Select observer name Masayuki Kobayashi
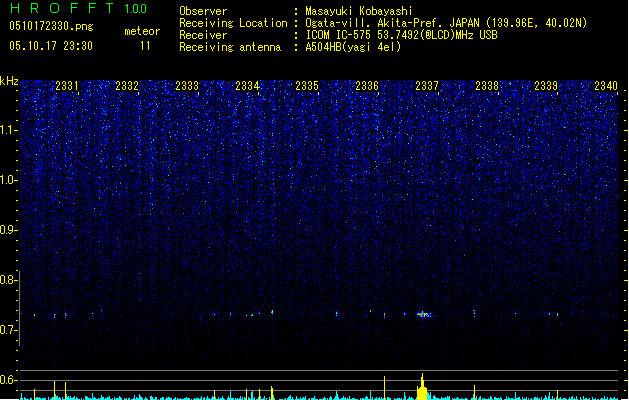Viewport: 629px width, 400px height. (x=359, y=11)
